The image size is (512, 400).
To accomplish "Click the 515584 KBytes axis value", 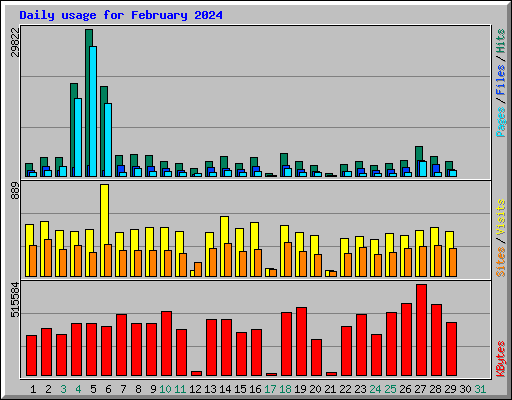I will (x=15, y=300).
